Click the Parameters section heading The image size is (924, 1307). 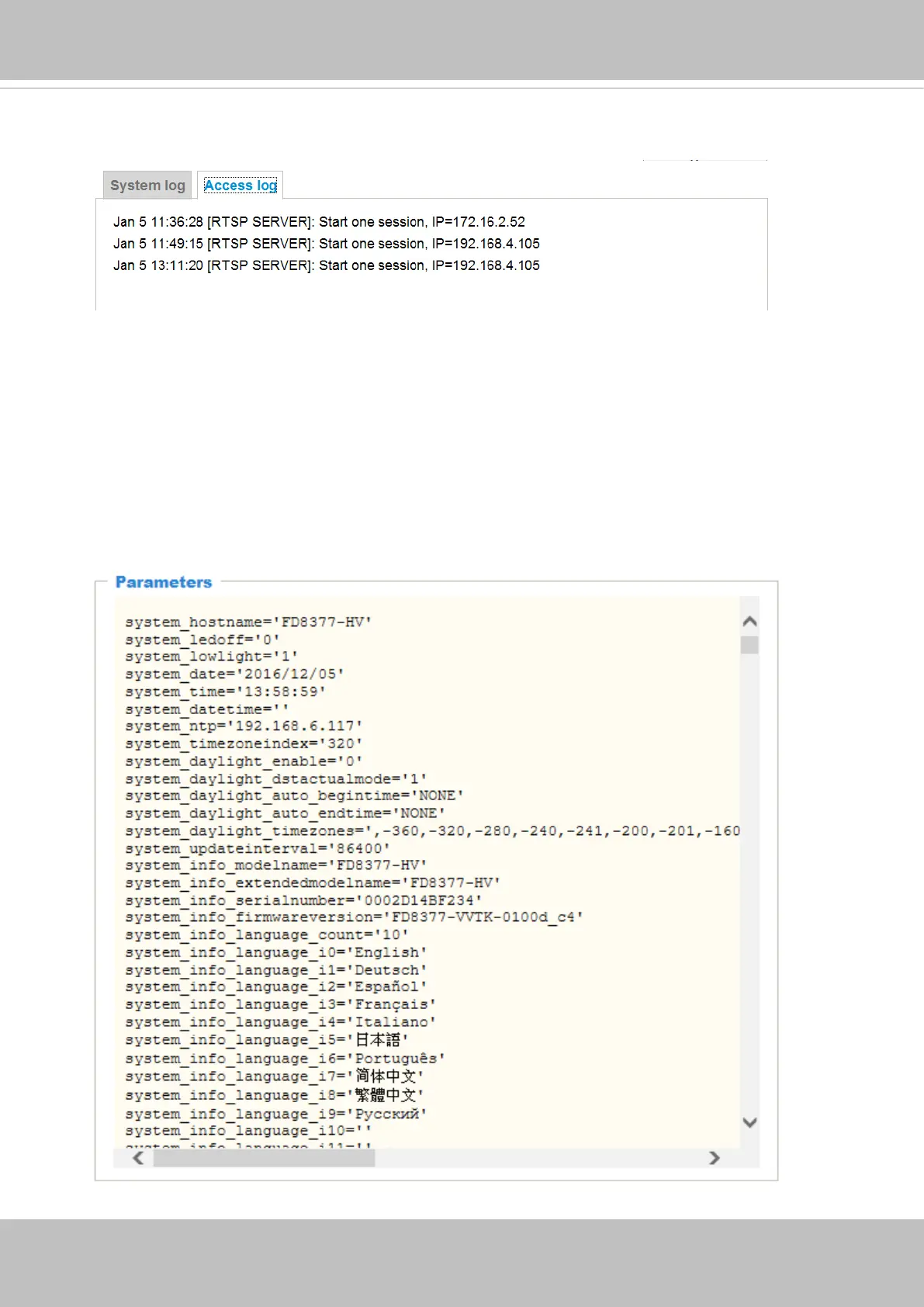(164, 582)
